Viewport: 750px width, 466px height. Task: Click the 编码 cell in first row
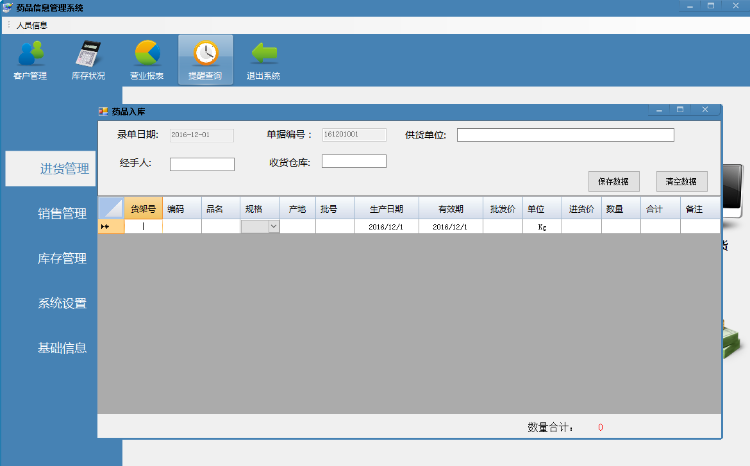(x=182, y=226)
